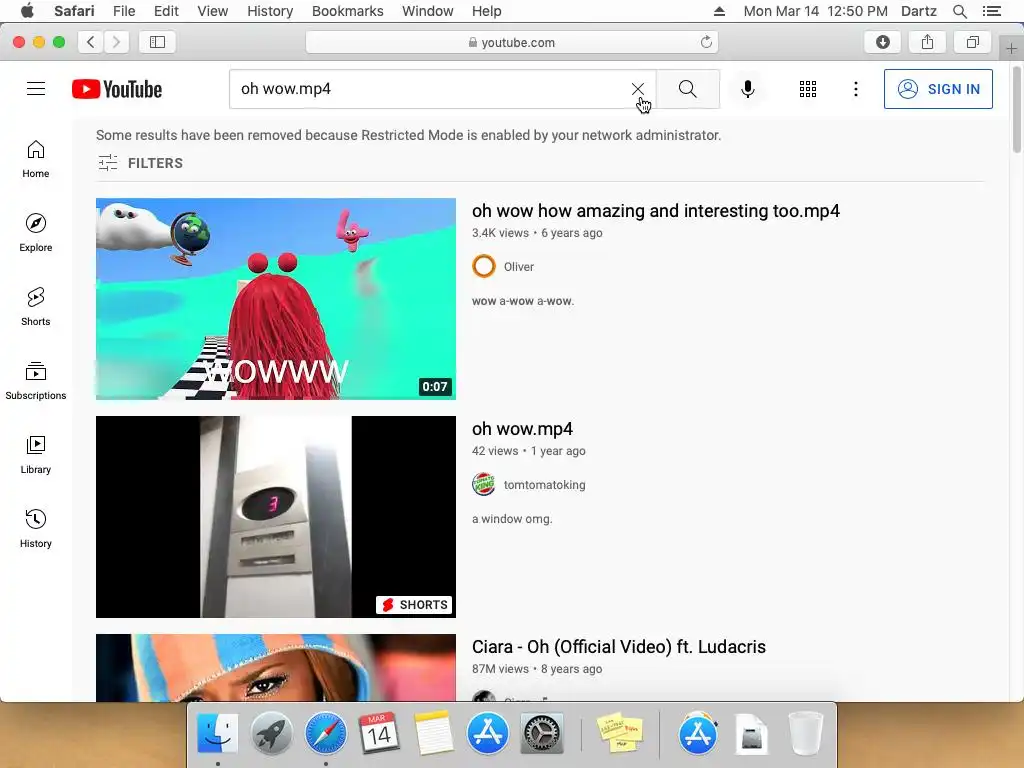Click the YouTube logo
This screenshot has width=1024, height=768.
tap(117, 89)
